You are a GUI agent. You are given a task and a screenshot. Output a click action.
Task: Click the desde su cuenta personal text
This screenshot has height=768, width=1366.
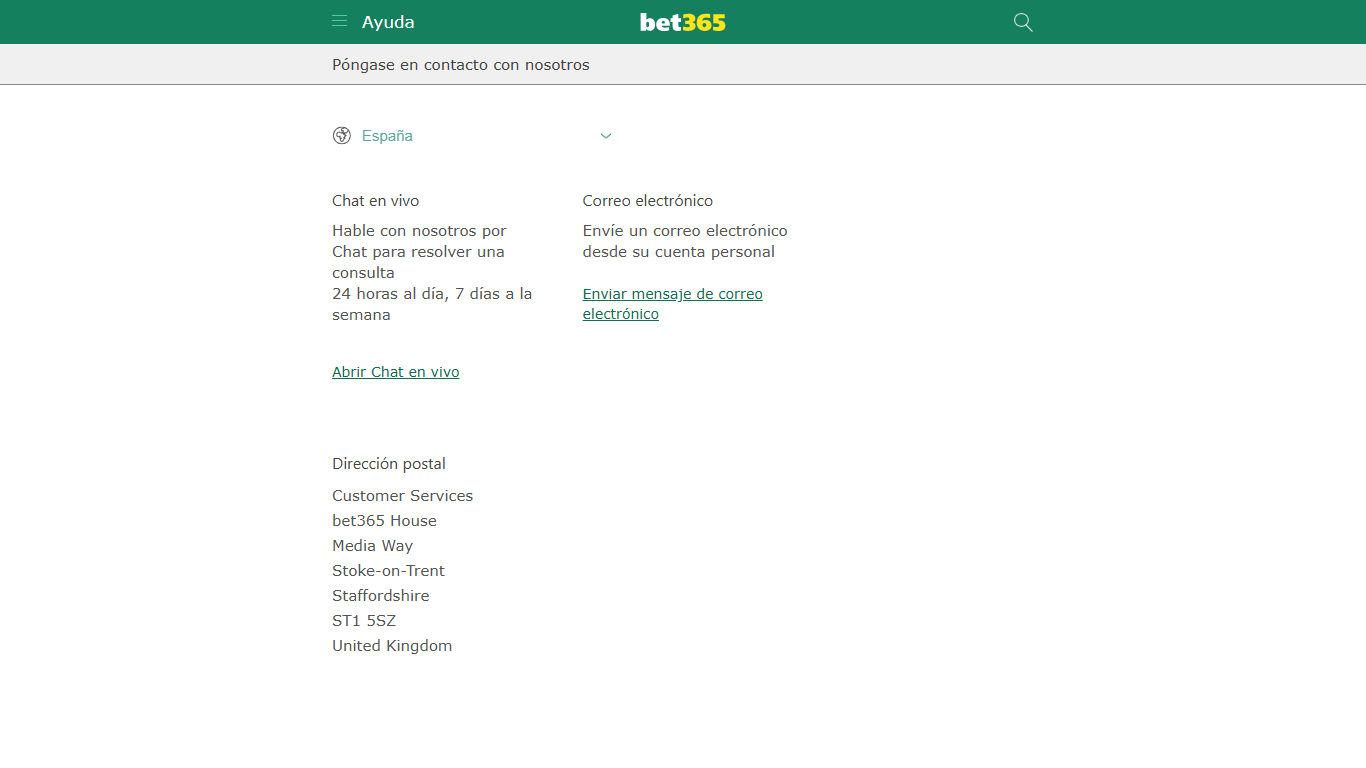(679, 252)
